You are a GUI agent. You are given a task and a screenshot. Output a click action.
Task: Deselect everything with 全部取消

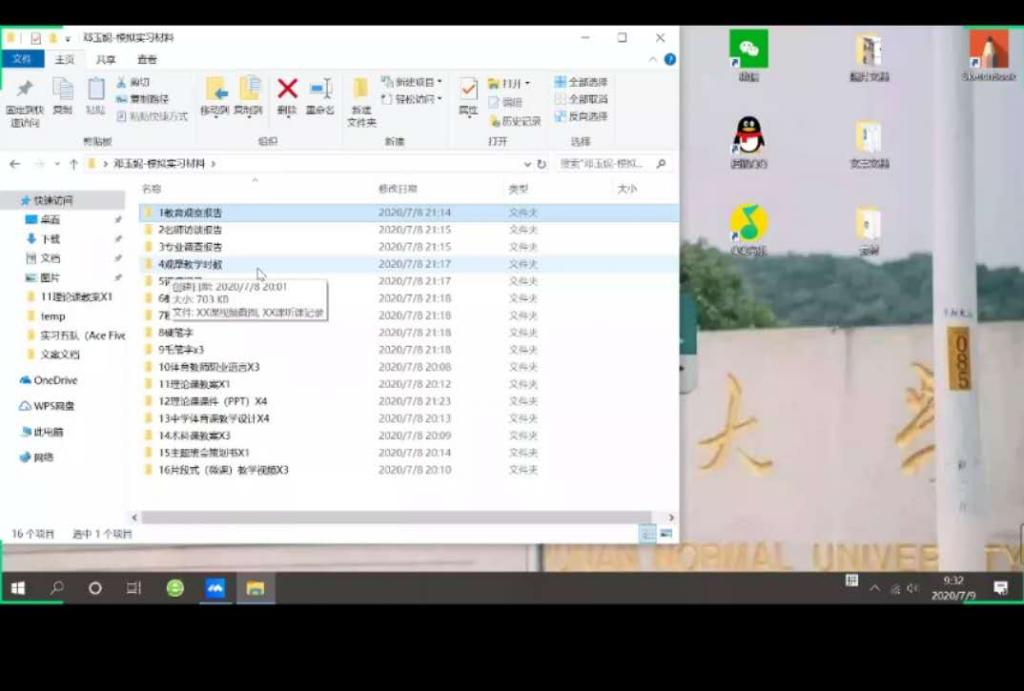tap(581, 99)
